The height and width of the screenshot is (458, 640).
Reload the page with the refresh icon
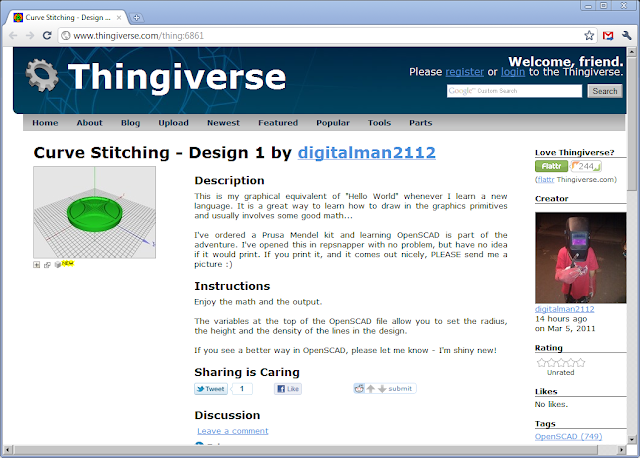coord(47,36)
